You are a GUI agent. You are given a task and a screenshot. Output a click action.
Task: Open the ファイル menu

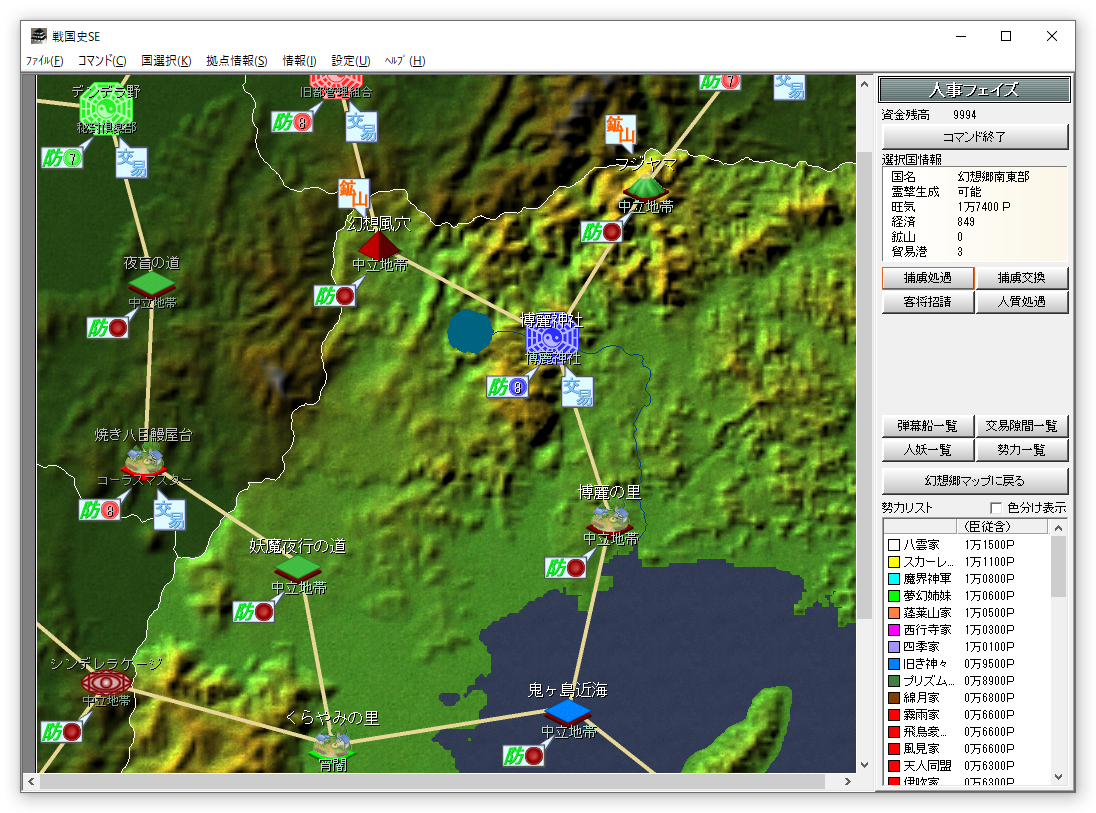(44, 61)
